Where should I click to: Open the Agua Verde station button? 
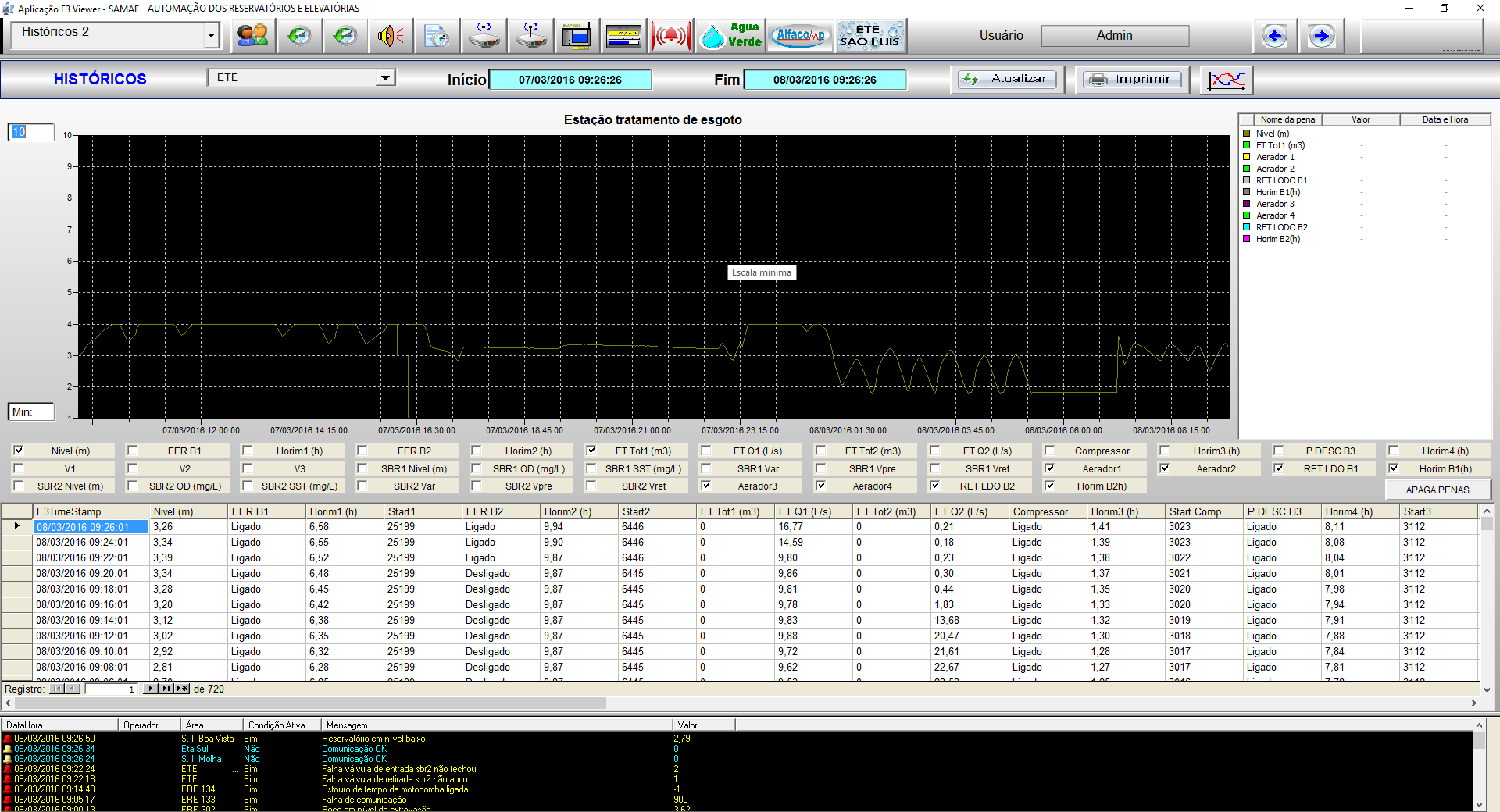click(x=731, y=36)
